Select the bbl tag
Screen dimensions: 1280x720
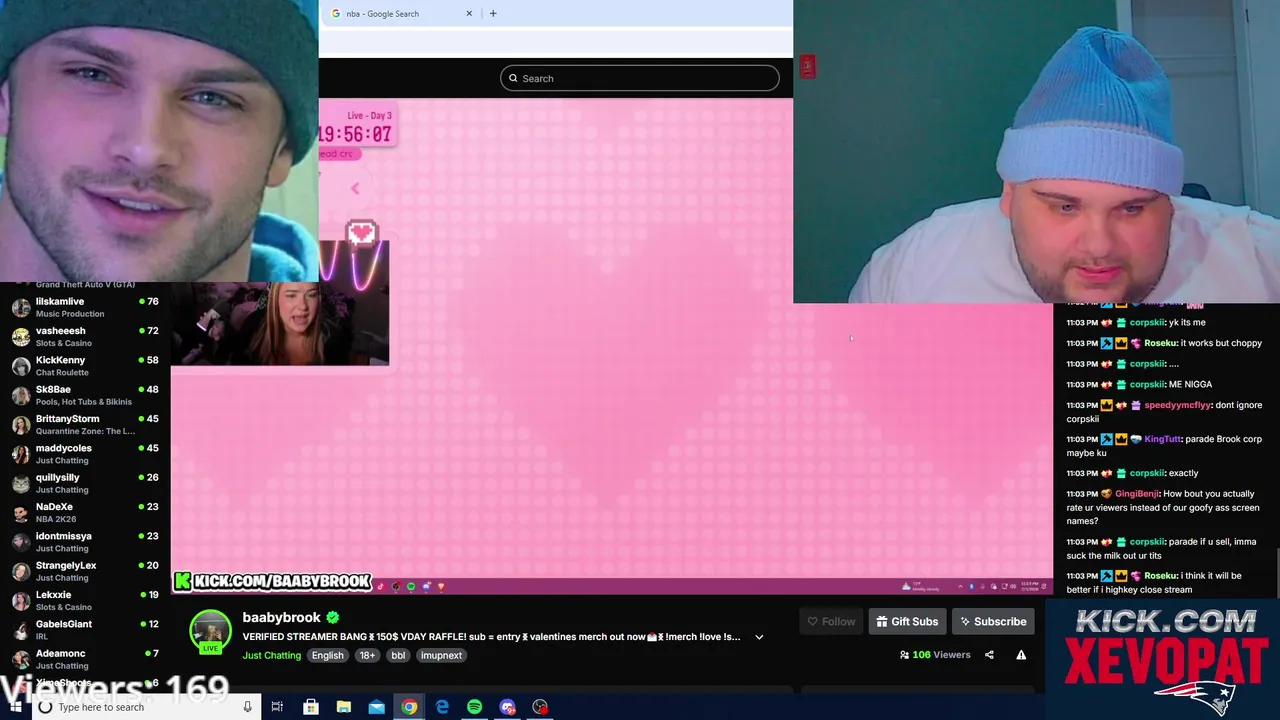click(398, 655)
